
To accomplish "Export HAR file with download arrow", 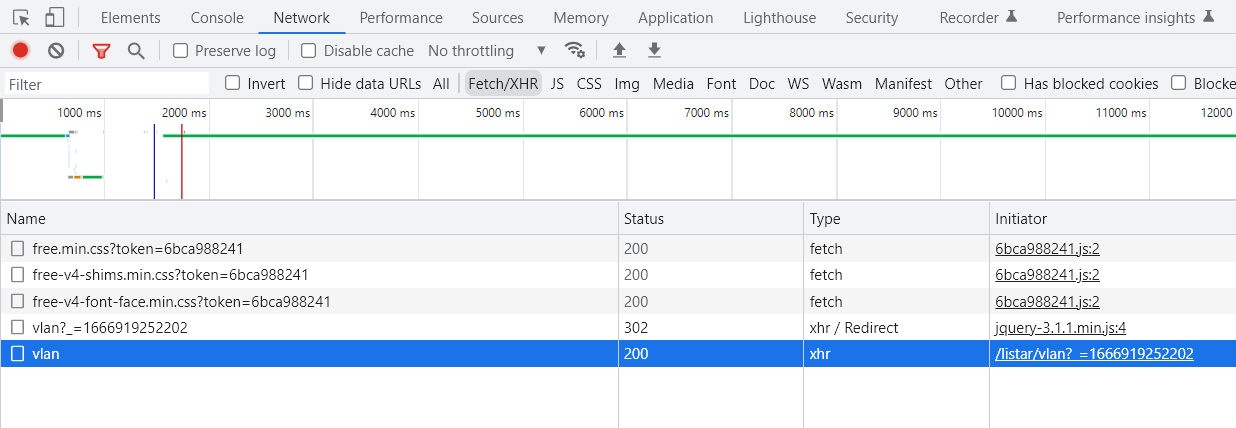I will (x=654, y=50).
